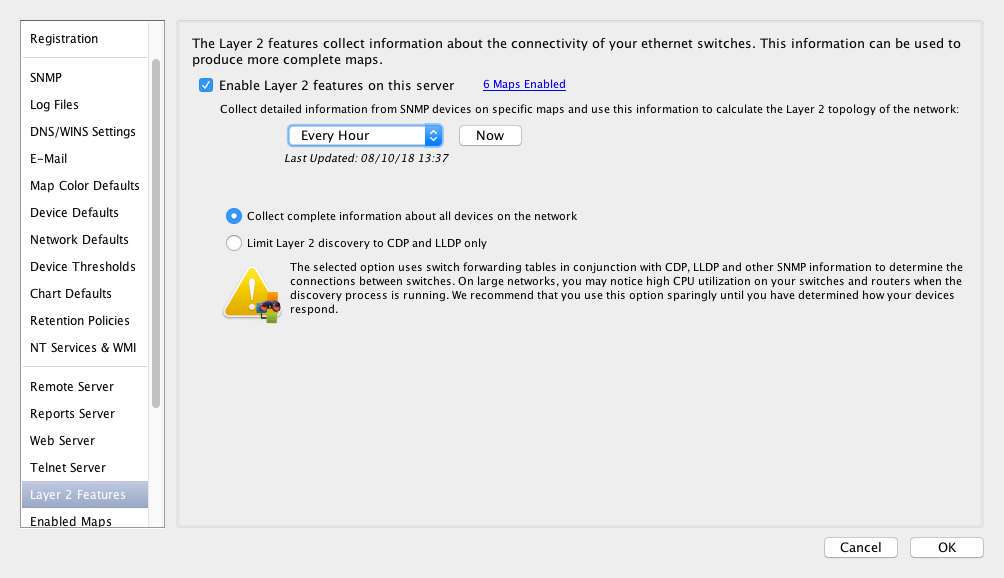The width and height of the screenshot is (1004, 578).
Task: Select Registration in the sidebar
Action: 64,39
